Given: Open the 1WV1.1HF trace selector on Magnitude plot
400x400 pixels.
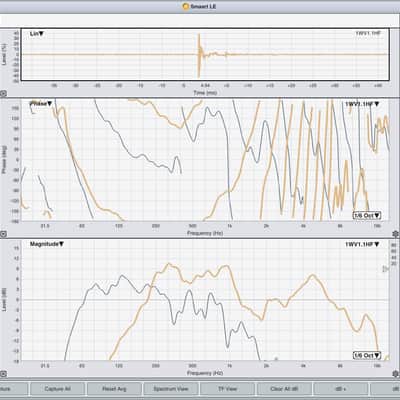Looking at the screenshot, I should tap(362, 244).
